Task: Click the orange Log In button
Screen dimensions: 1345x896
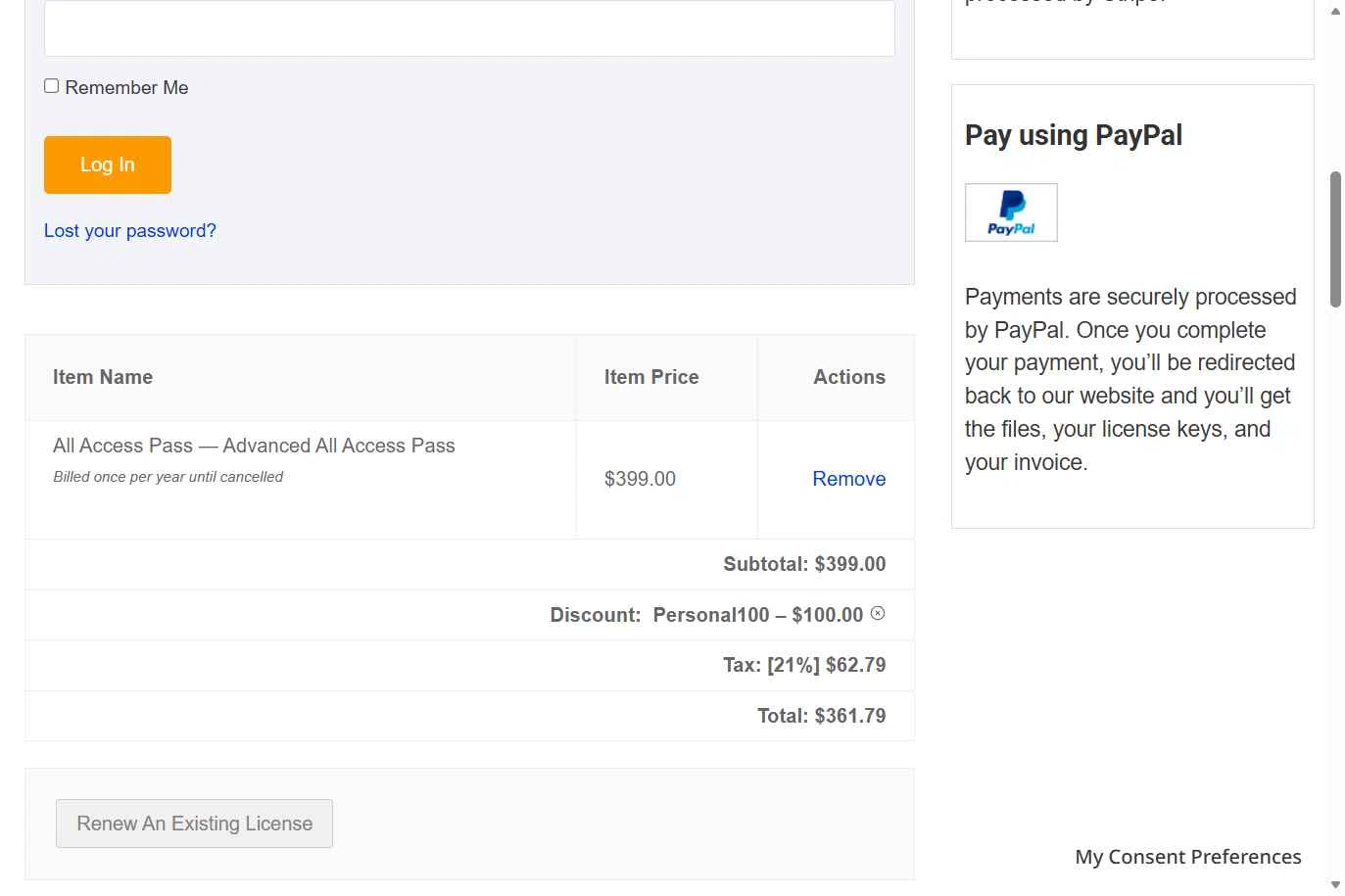Action: coord(108,165)
